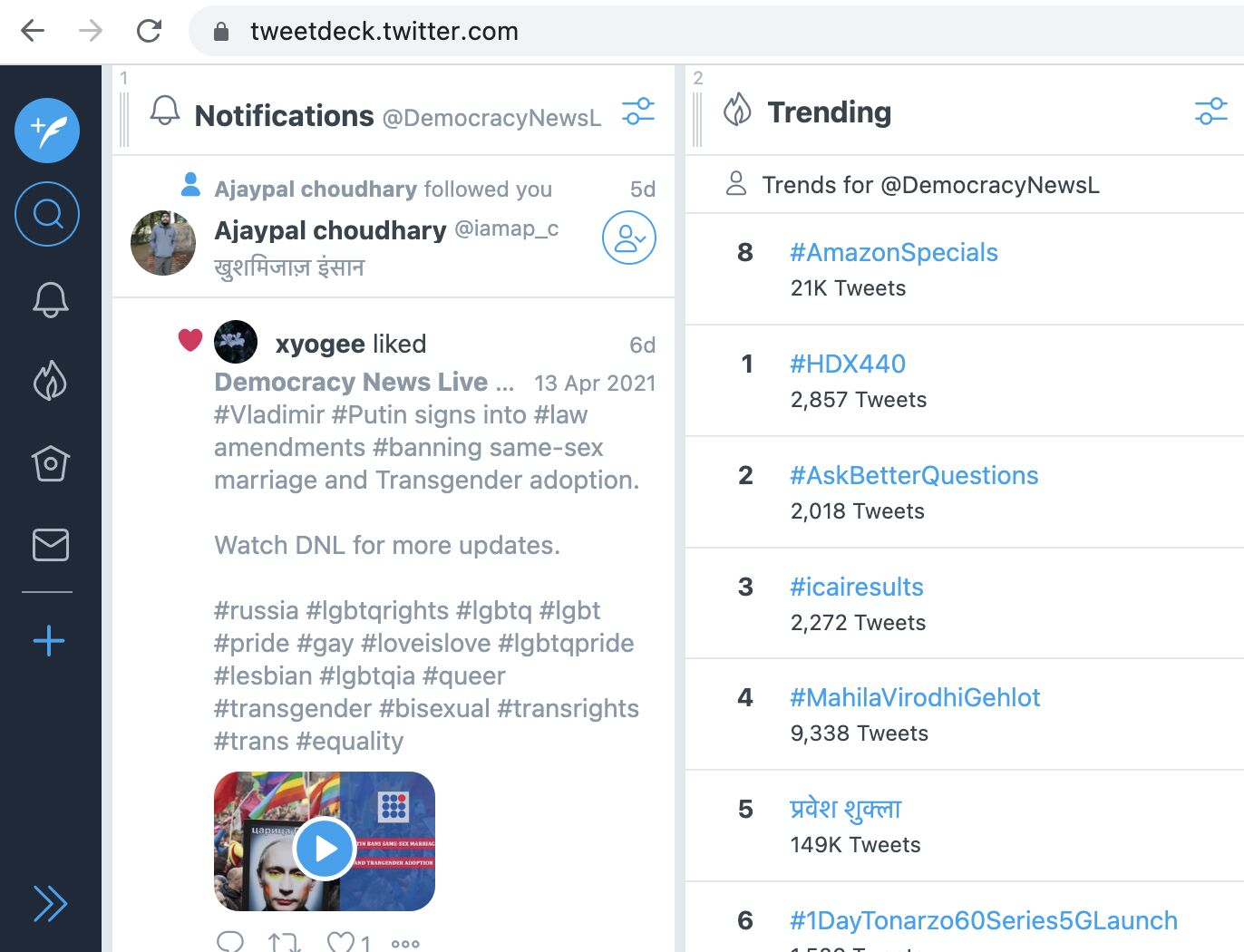Viewport: 1244px width, 952px height.
Task: Click the red heart liked icon
Action: [x=190, y=340]
